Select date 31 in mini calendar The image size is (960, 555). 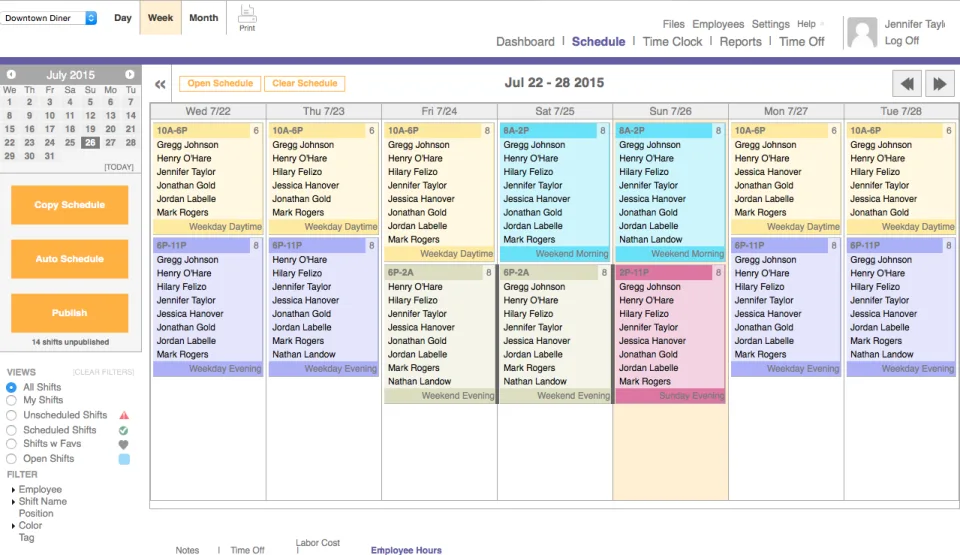(50, 156)
